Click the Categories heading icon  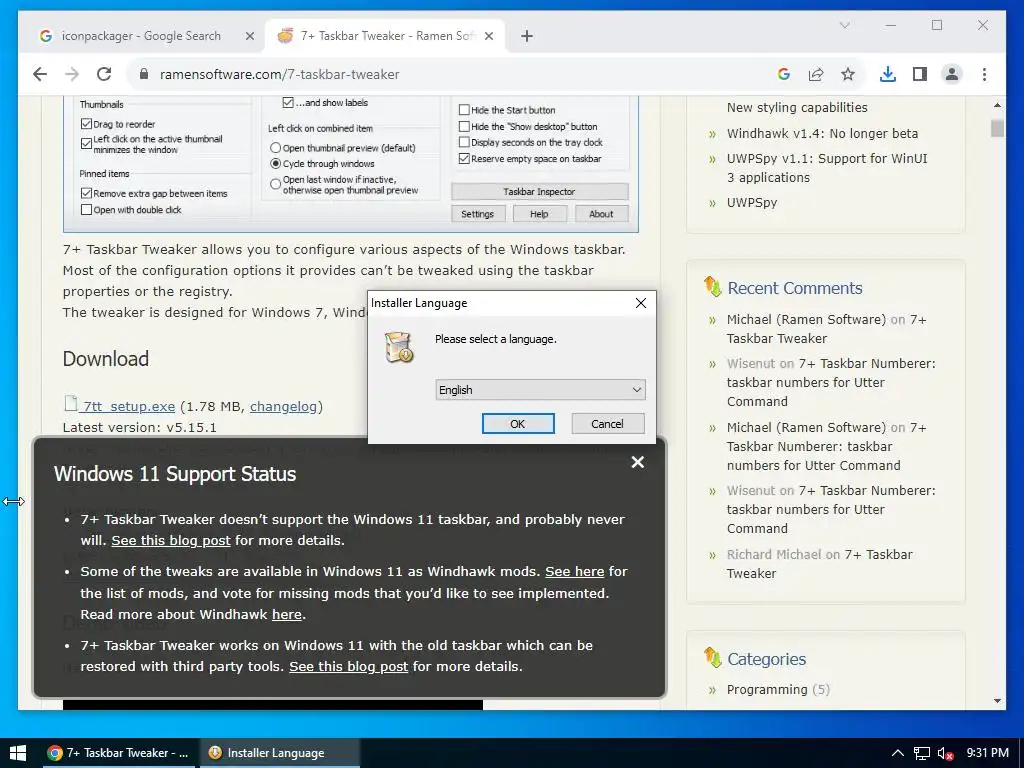(x=712, y=658)
